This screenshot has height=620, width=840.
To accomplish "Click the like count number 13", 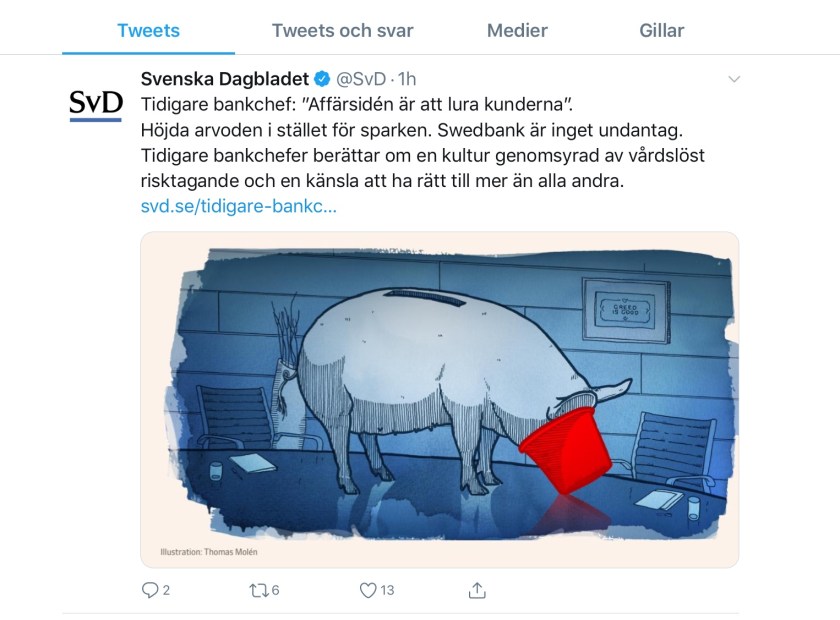I will coord(387,590).
